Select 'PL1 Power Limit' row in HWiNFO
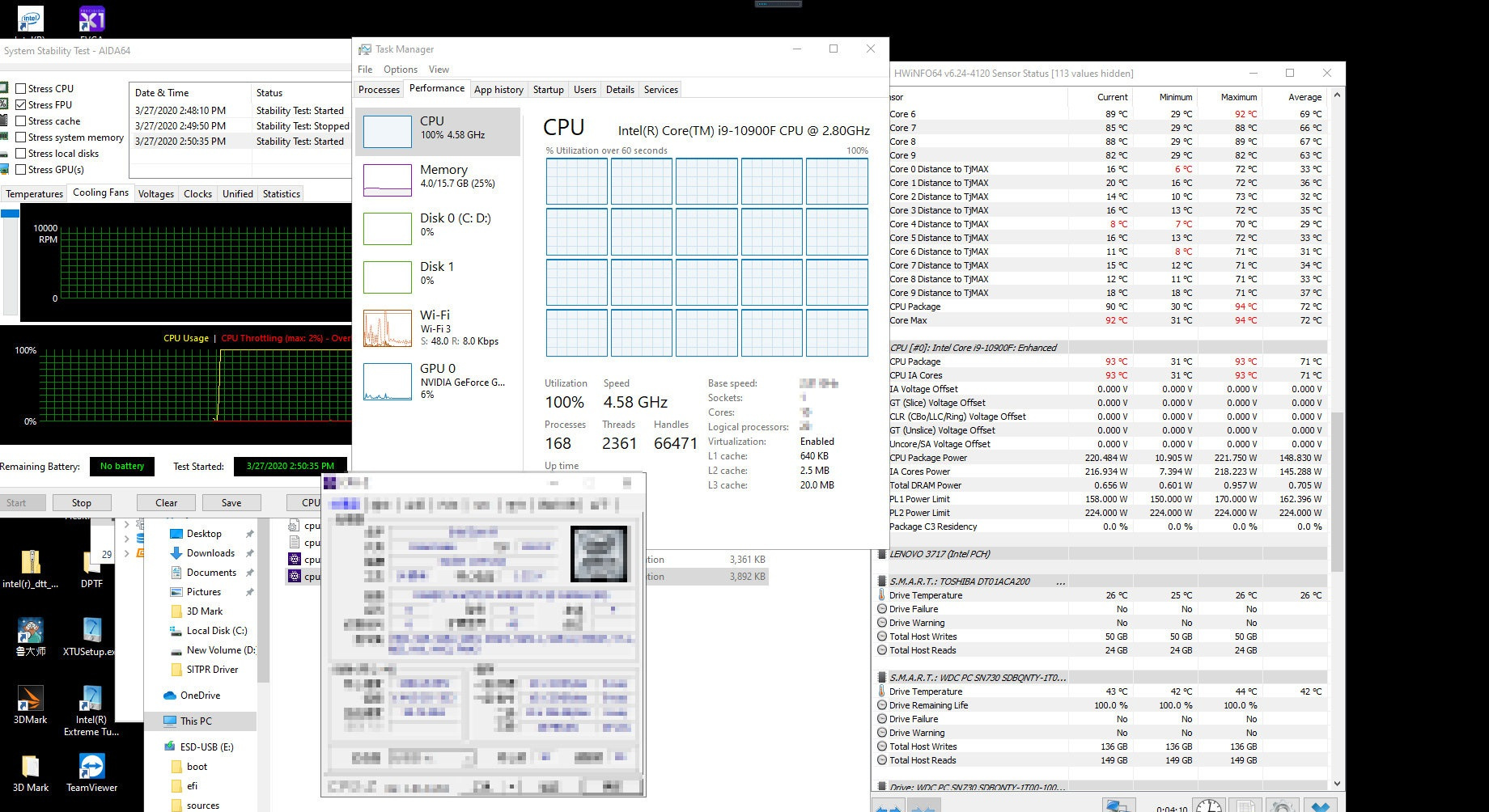The image size is (1489, 812). (x=1106, y=499)
